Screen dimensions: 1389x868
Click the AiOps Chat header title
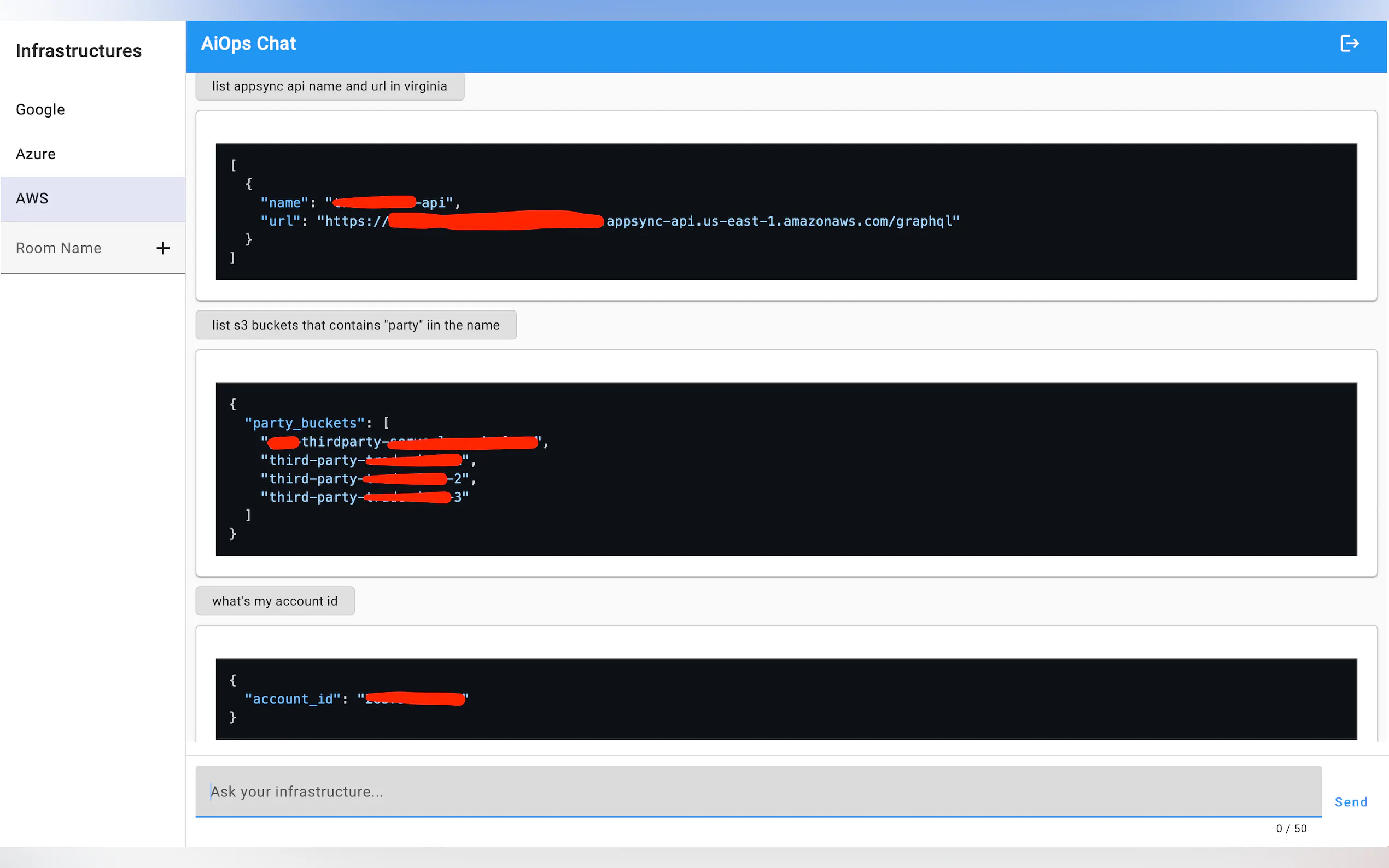click(x=248, y=44)
